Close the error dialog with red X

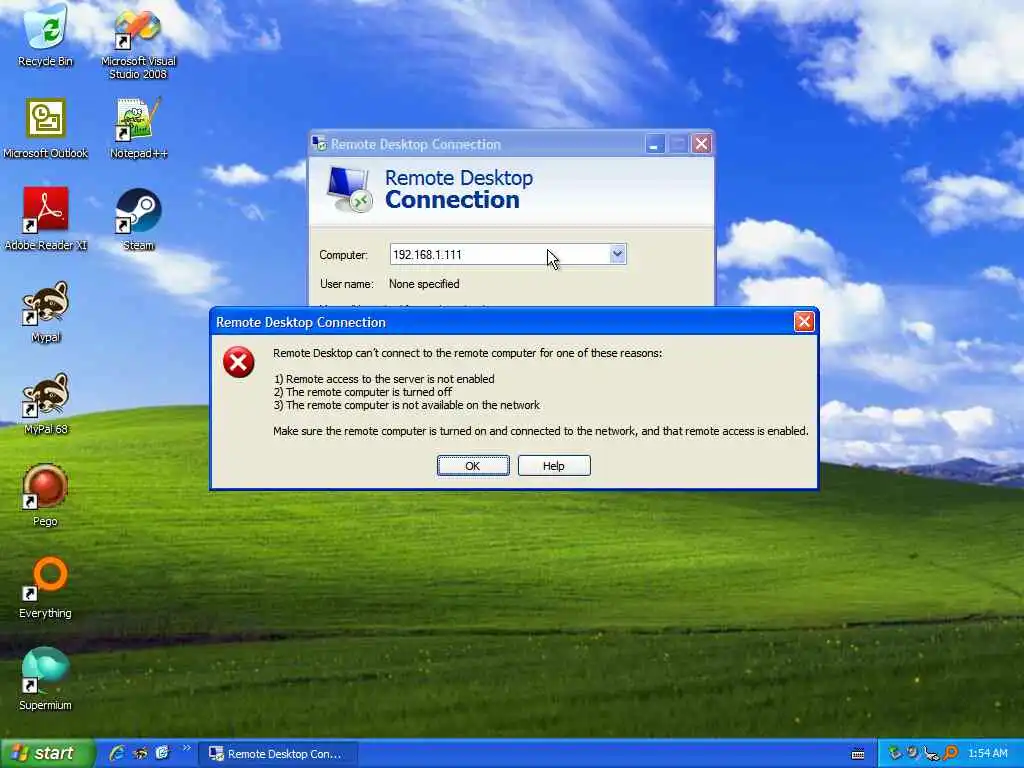pos(804,321)
